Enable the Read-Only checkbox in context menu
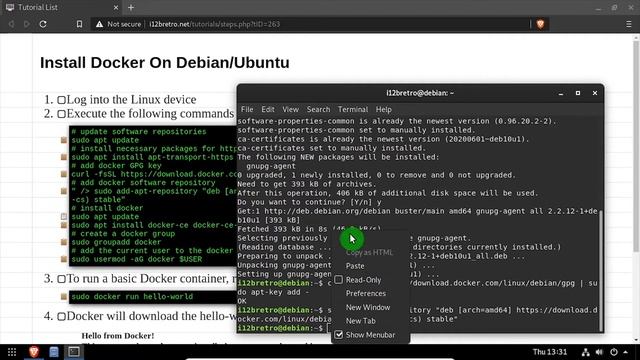640x360 pixels. pyautogui.click(x=339, y=280)
